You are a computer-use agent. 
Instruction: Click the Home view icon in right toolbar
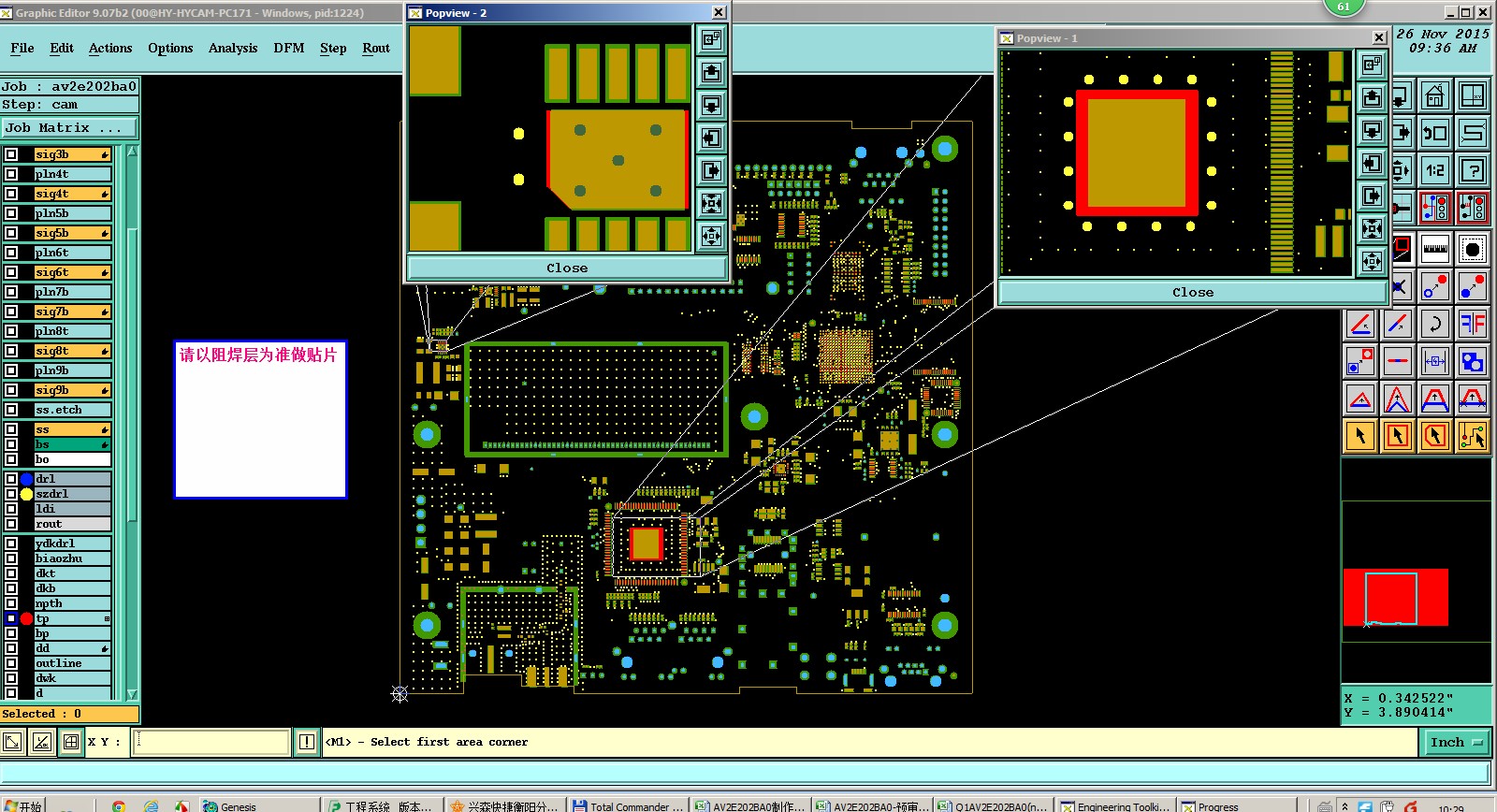1434,95
